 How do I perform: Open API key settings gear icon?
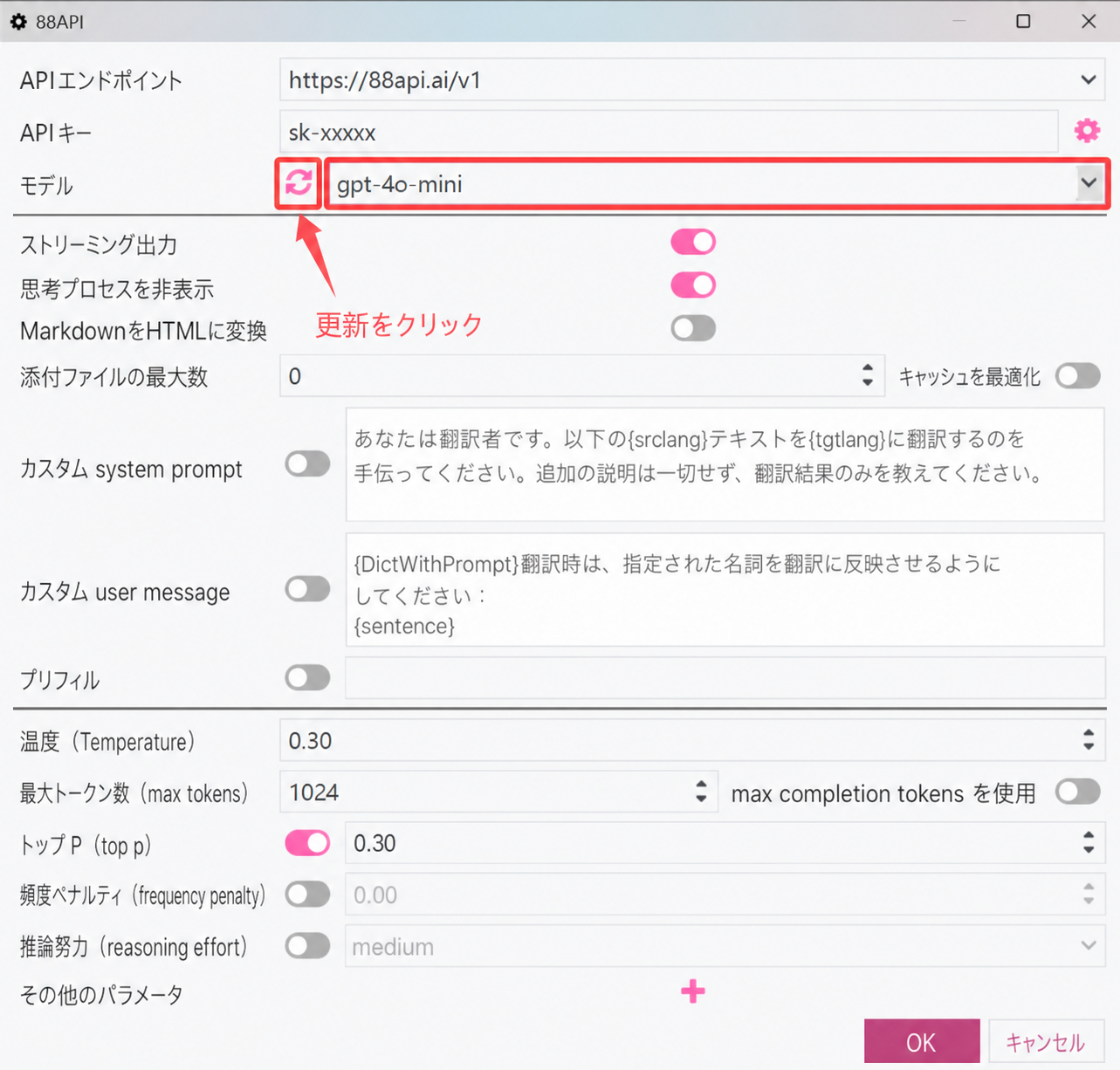pyautogui.click(x=1087, y=131)
